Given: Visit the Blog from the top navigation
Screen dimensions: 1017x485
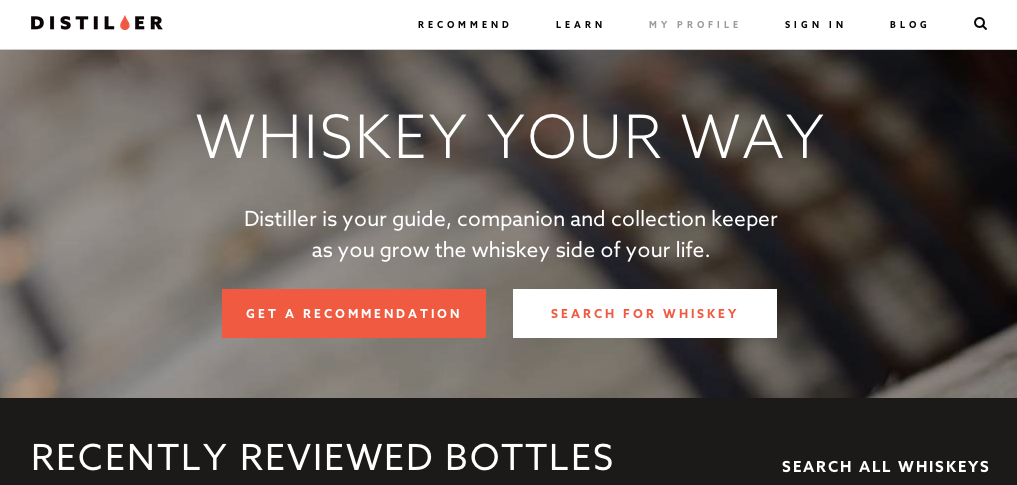Looking at the screenshot, I should pyautogui.click(x=909, y=25).
